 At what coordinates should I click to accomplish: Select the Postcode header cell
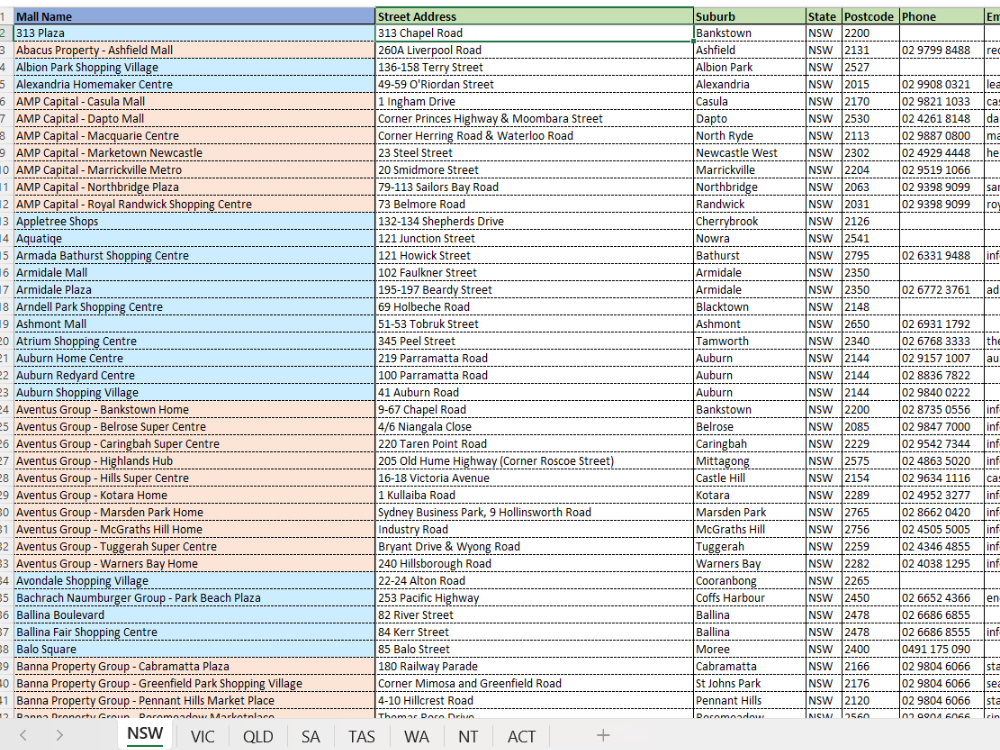point(870,16)
